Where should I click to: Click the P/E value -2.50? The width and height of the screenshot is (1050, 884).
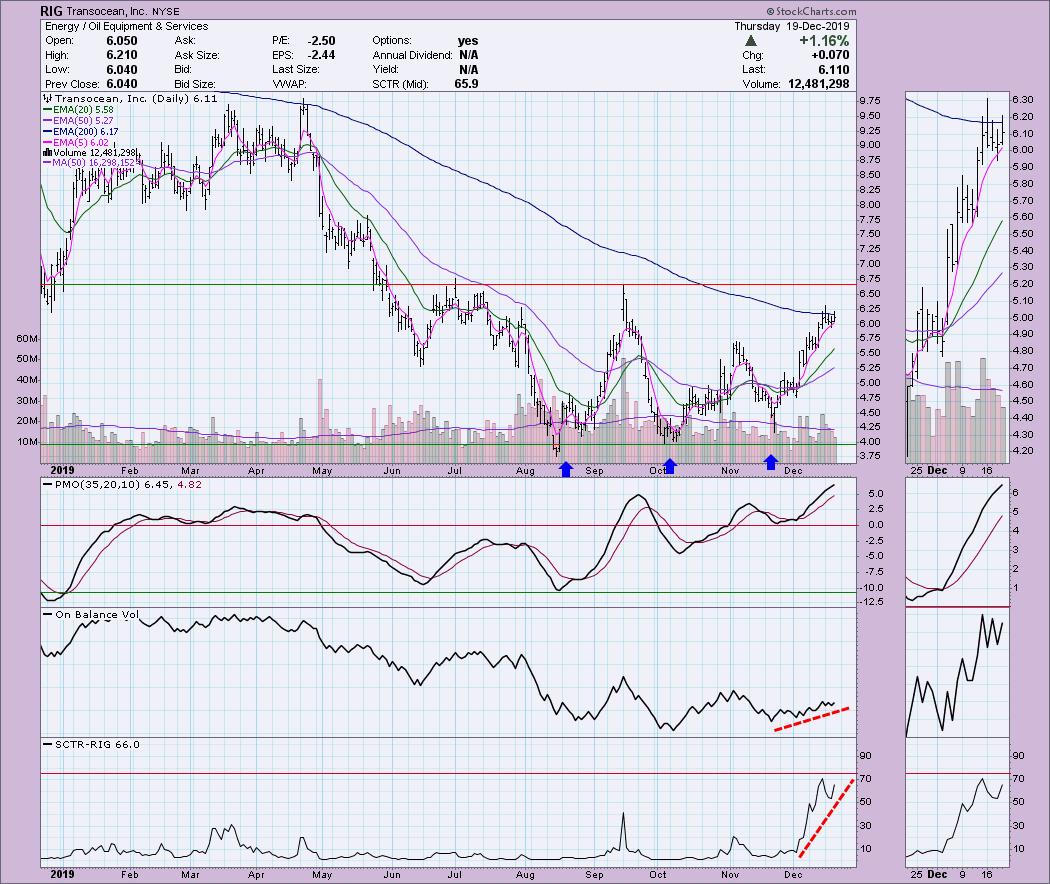click(x=321, y=41)
